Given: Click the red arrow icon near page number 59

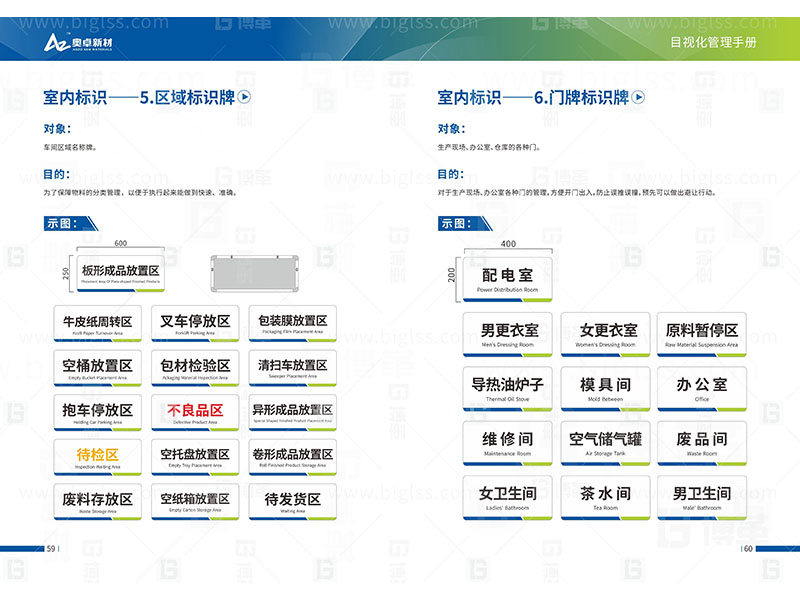Looking at the screenshot, I should [40, 548].
